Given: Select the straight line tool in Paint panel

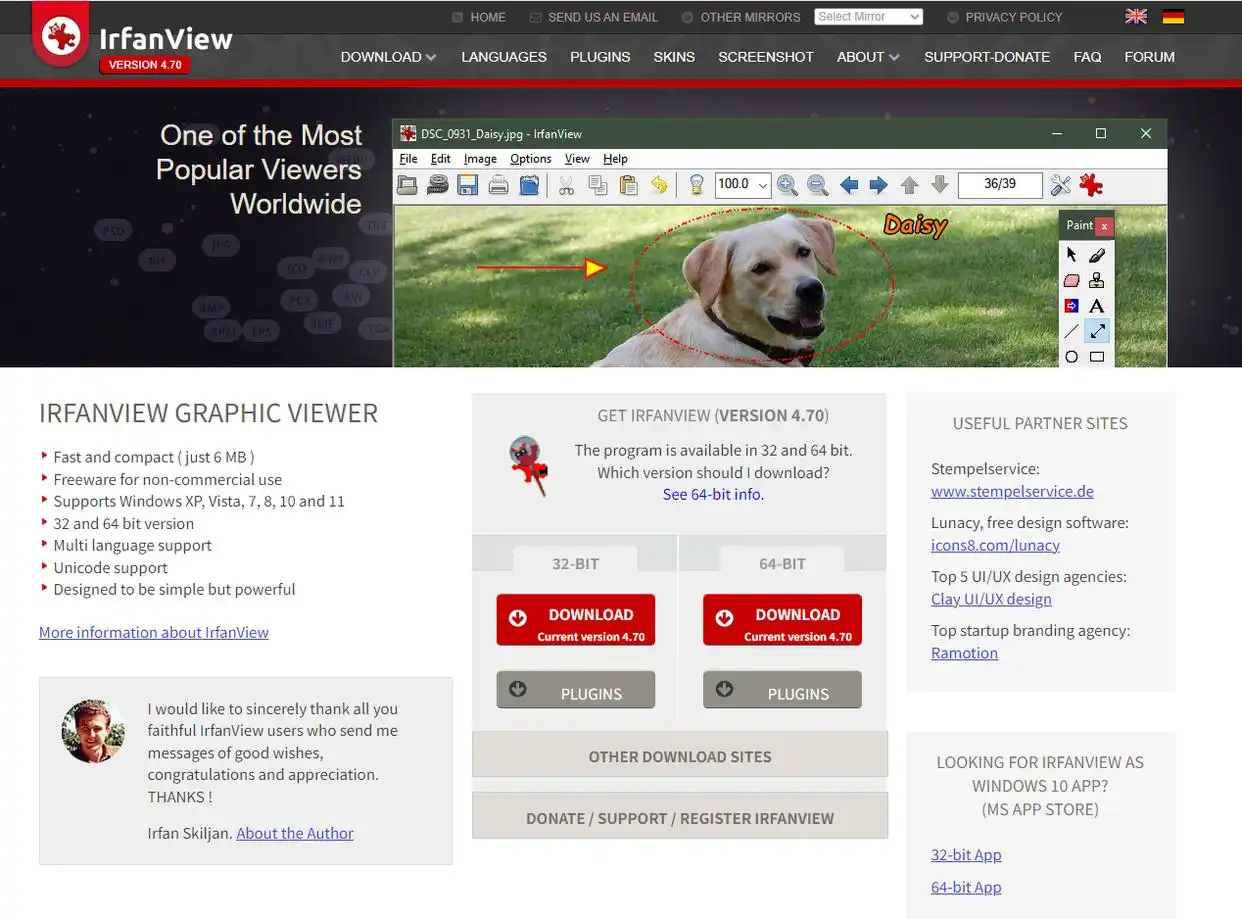Looking at the screenshot, I should [x=1071, y=331].
